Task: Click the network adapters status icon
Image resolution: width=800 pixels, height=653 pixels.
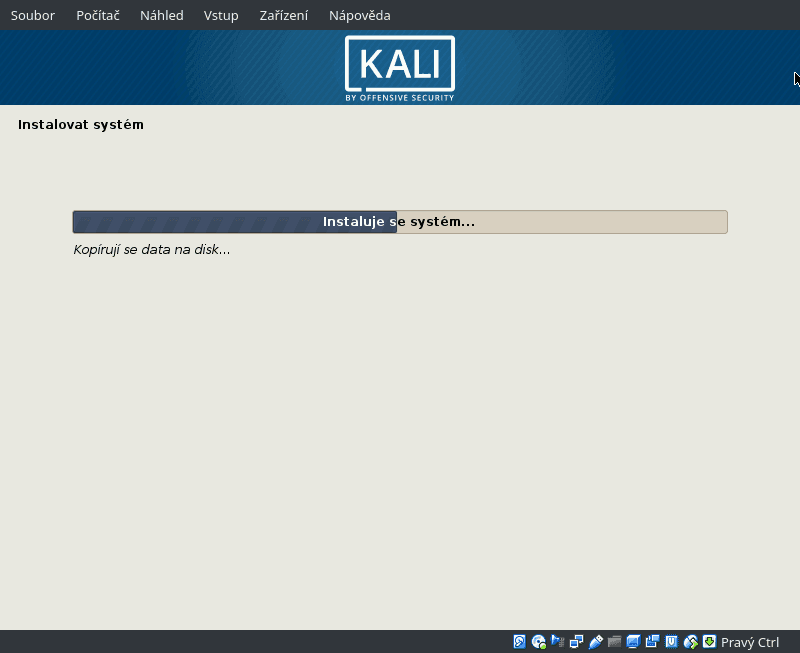Action: pyautogui.click(x=577, y=641)
